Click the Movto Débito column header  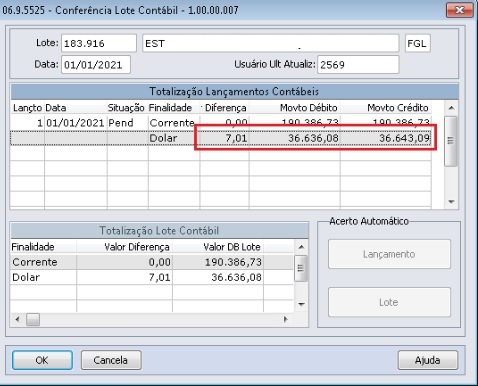309,108
